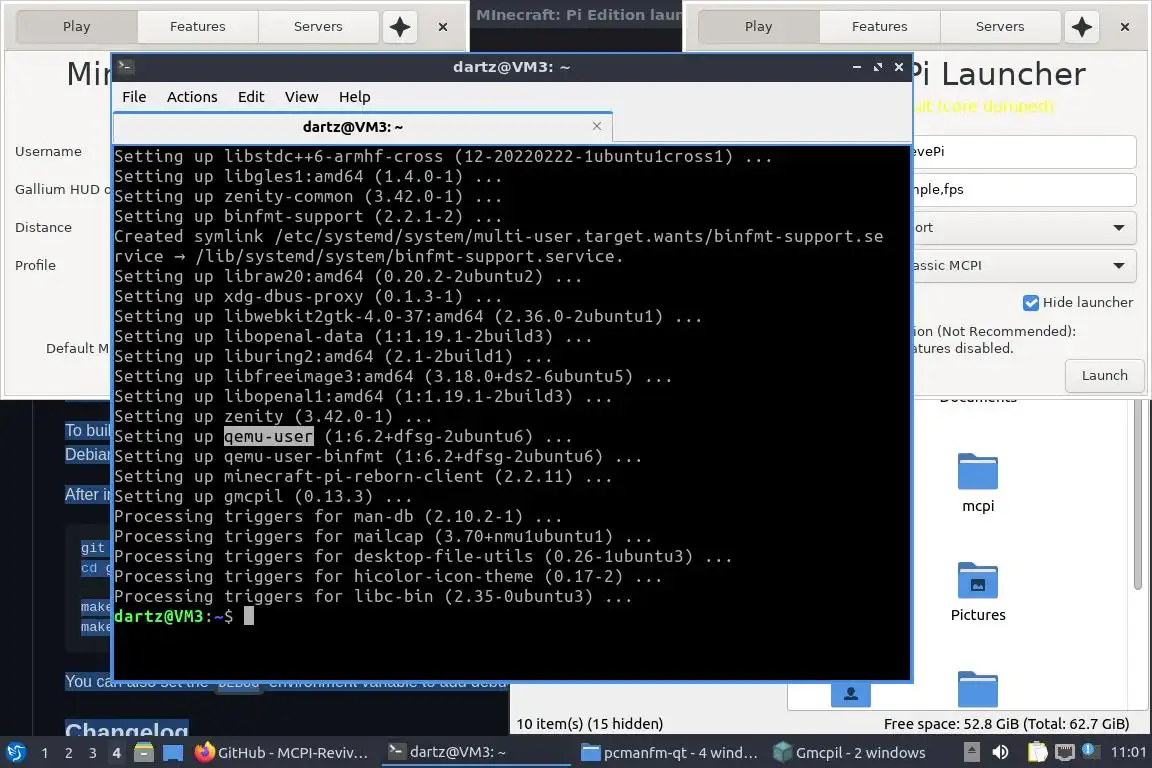Open the file manager launcher in taskbar
Screen dimensions: 1152x768
click(x=144, y=753)
